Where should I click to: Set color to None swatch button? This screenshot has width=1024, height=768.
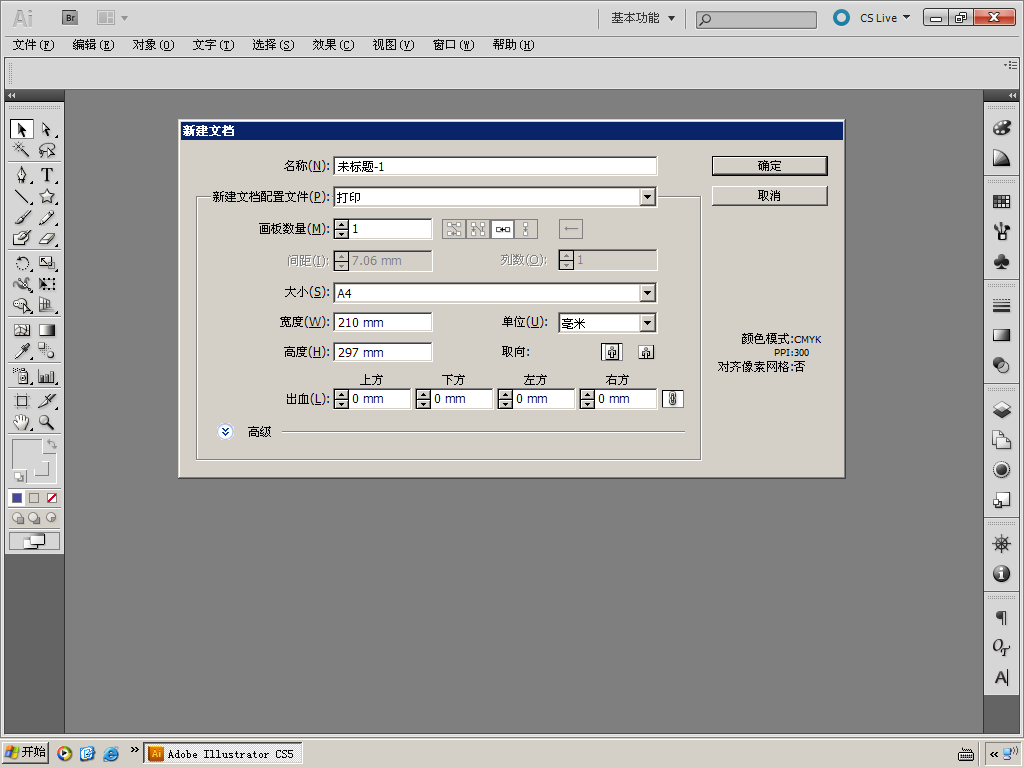52,498
